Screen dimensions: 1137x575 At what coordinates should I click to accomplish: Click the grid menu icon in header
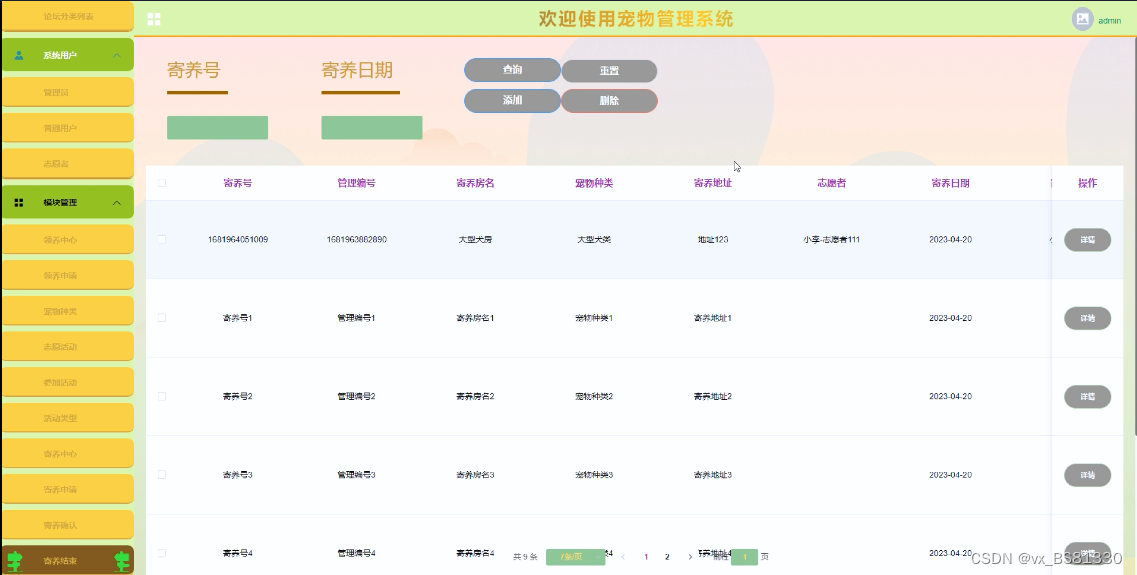[x=154, y=20]
